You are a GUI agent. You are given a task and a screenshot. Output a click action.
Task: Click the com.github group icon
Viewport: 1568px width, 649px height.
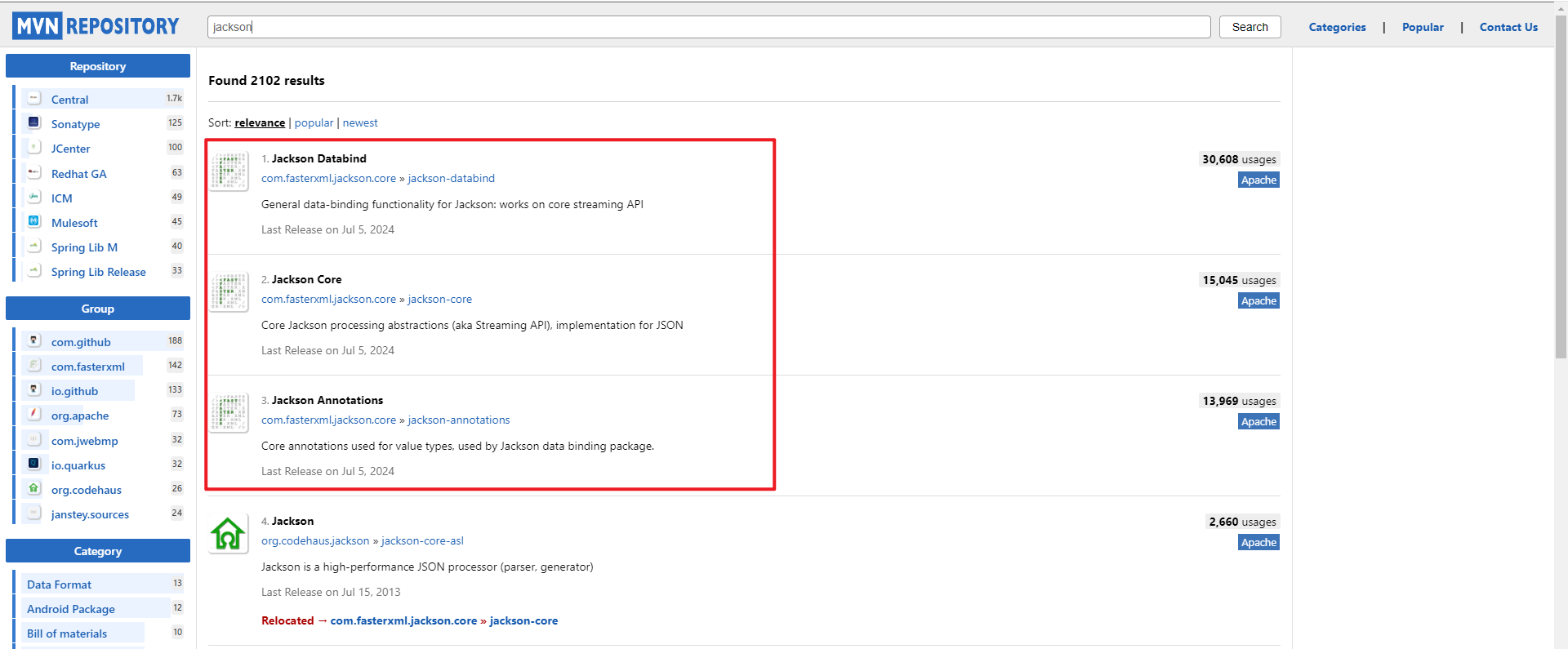pos(34,340)
